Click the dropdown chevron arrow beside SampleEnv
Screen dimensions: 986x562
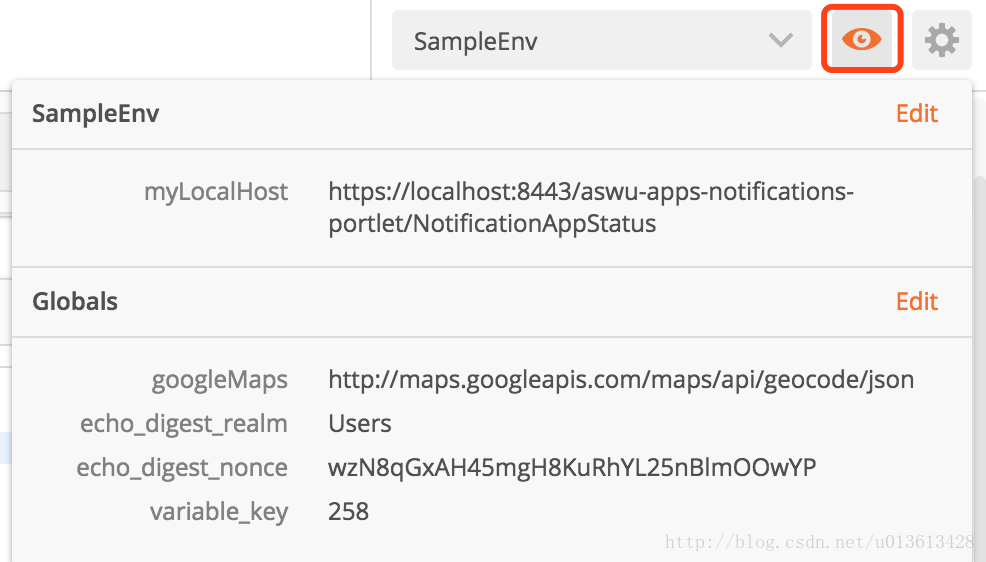[x=780, y=41]
